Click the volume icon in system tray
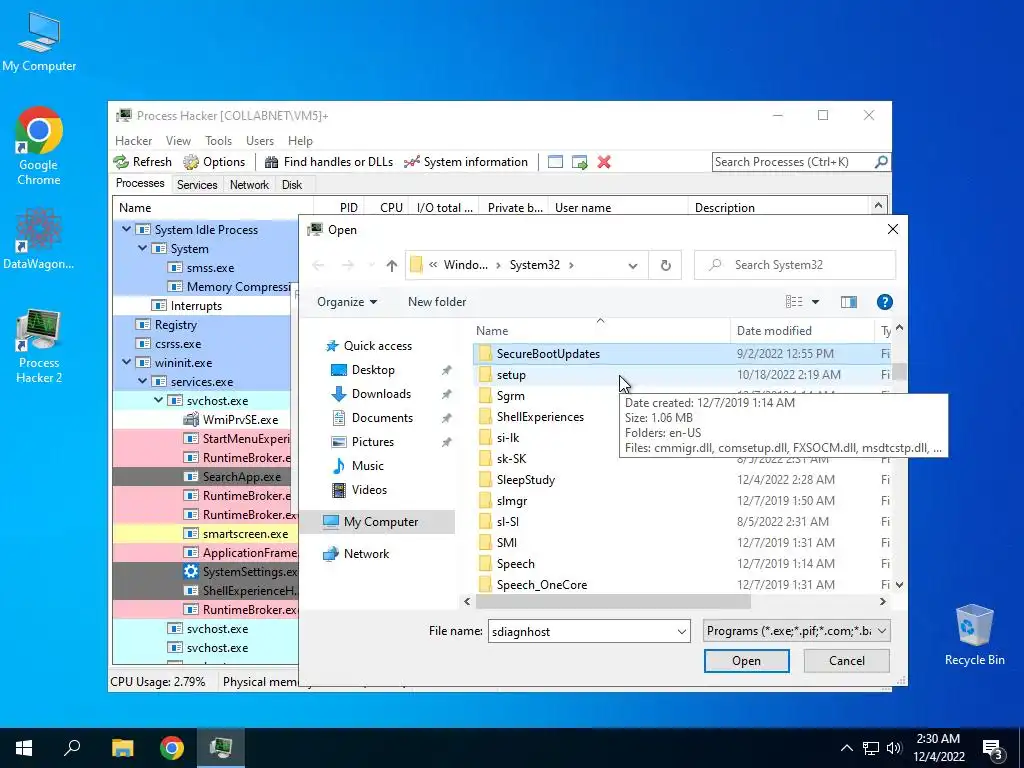The image size is (1024, 768). (894, 748)
